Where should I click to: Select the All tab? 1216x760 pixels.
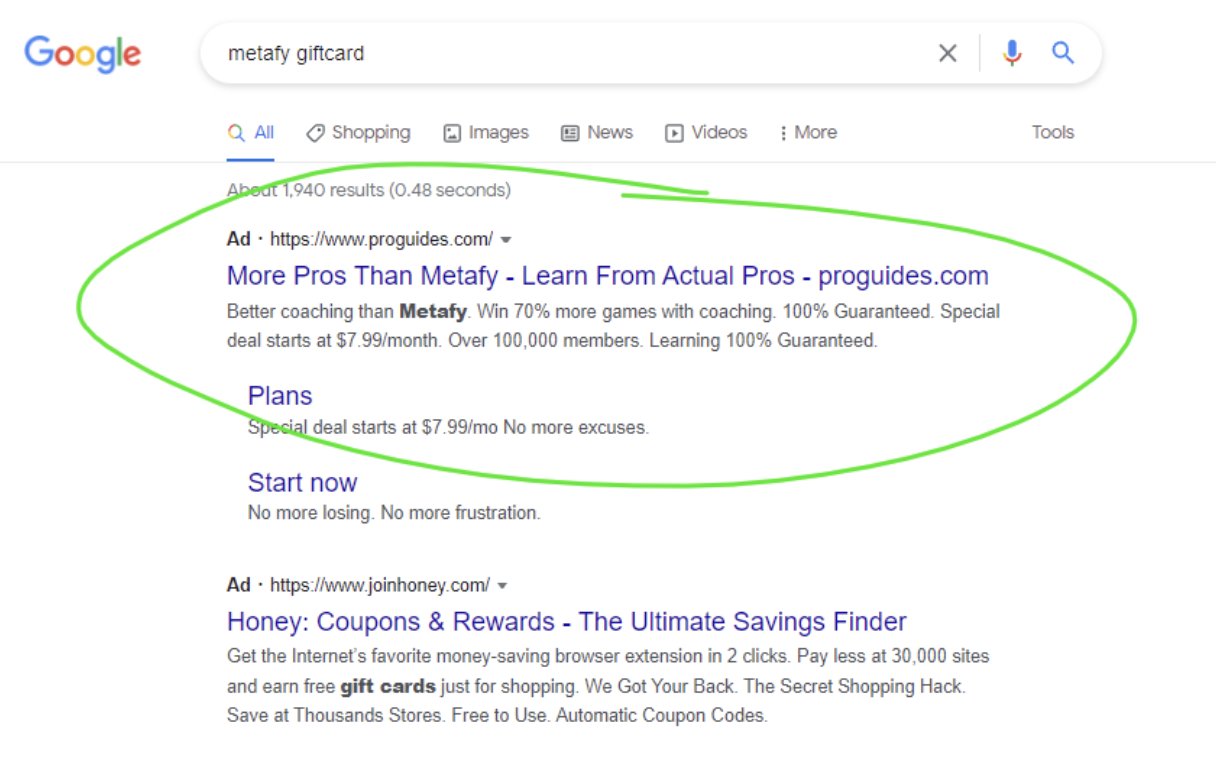(x=251, y=132)
